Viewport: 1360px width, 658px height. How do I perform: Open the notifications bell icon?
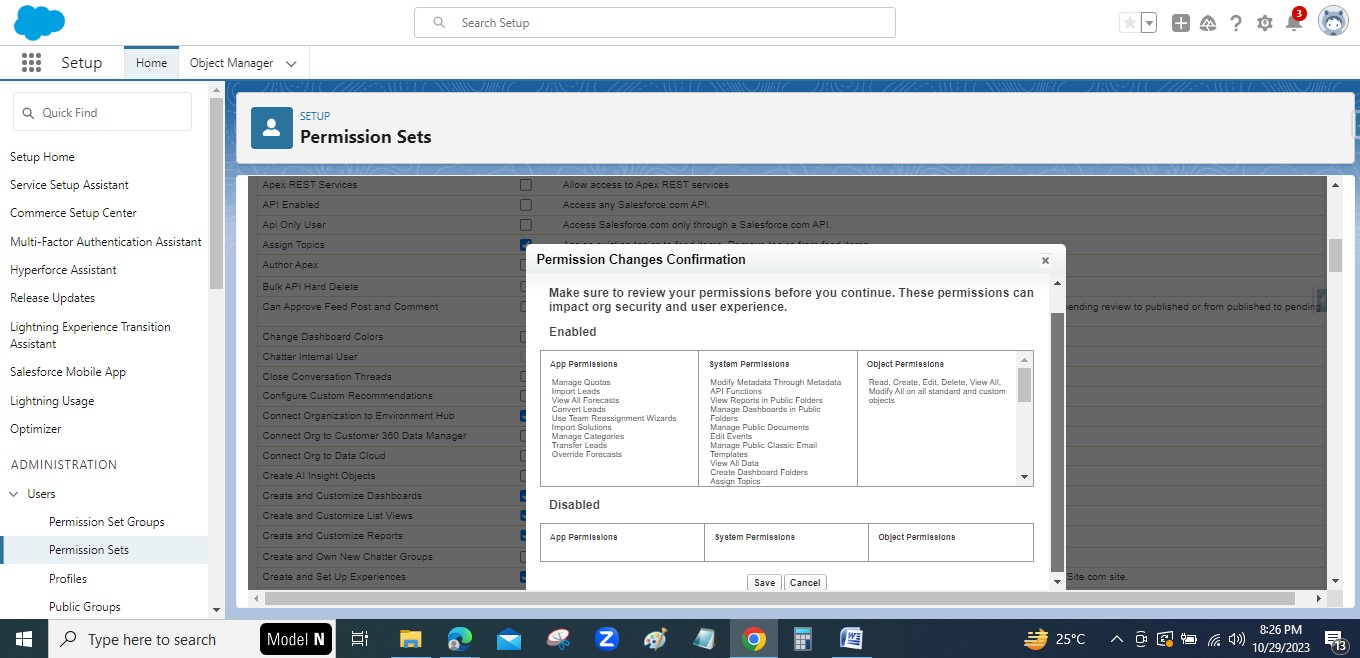pyautogui.click(x=1293, y=23)
